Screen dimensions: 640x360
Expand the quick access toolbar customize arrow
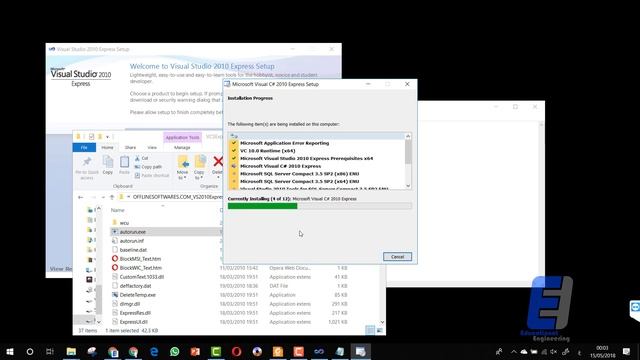108,137
